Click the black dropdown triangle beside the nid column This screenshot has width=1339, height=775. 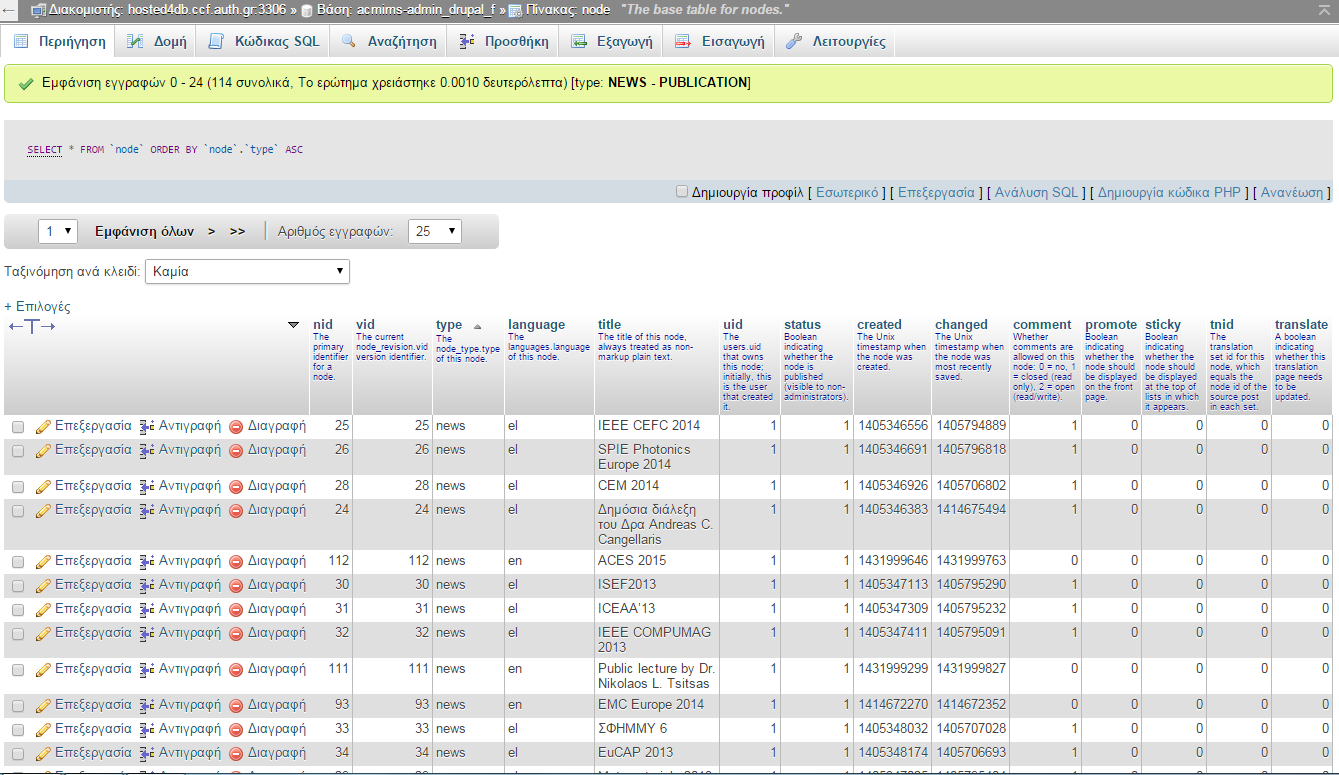293,325
